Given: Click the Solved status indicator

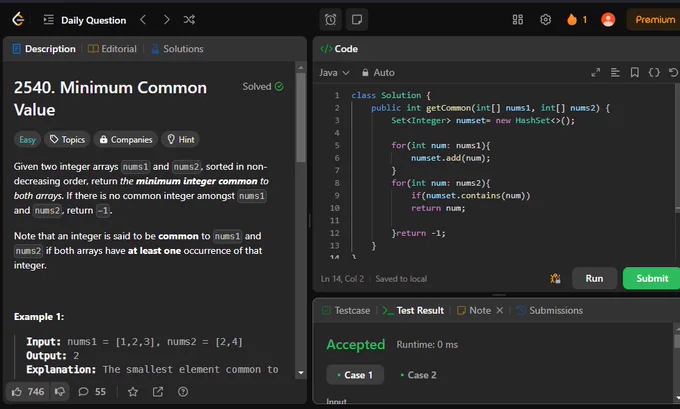Looking at the screenshot, I should pos(263,87).
